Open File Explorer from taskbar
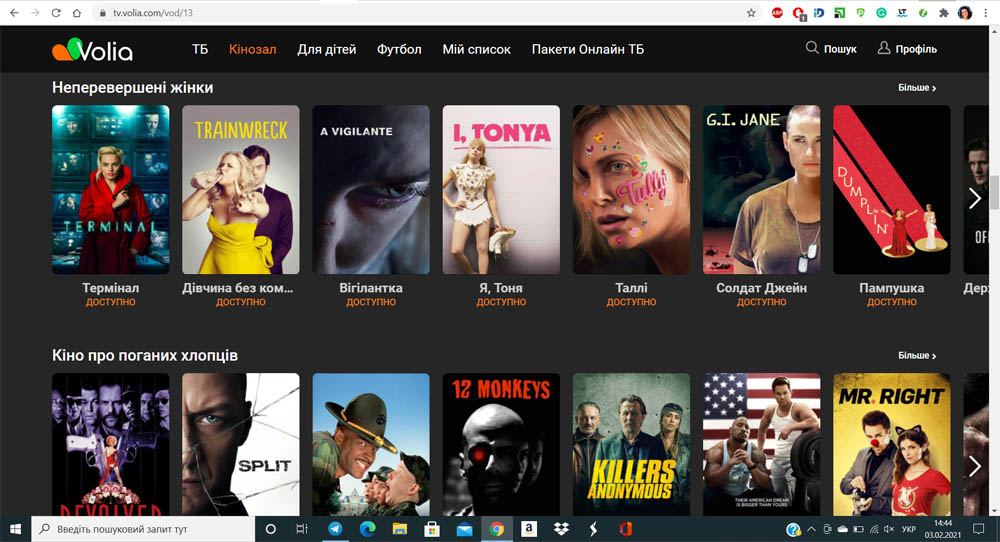The height and width of the screenshot is (542, 1000). coord(400,529)
